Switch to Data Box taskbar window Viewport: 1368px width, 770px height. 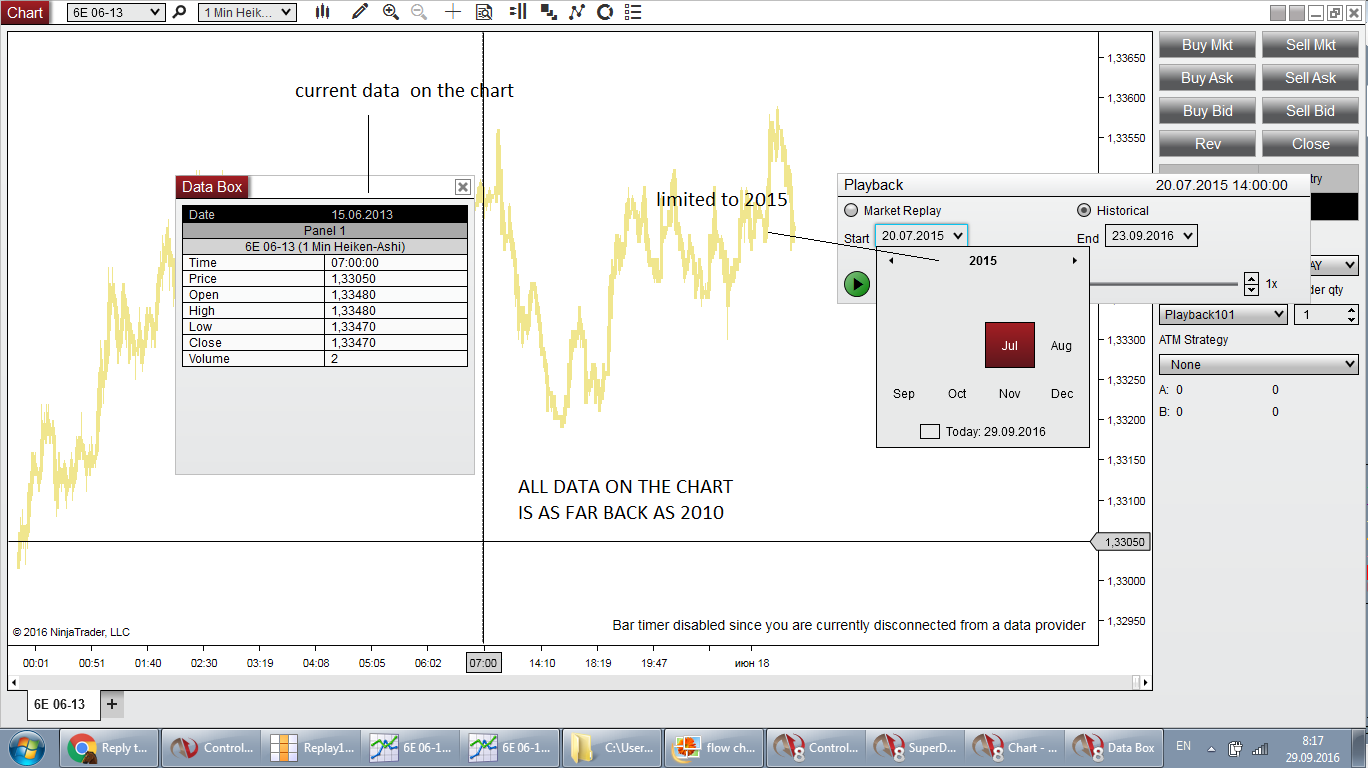pos(1116,747)
